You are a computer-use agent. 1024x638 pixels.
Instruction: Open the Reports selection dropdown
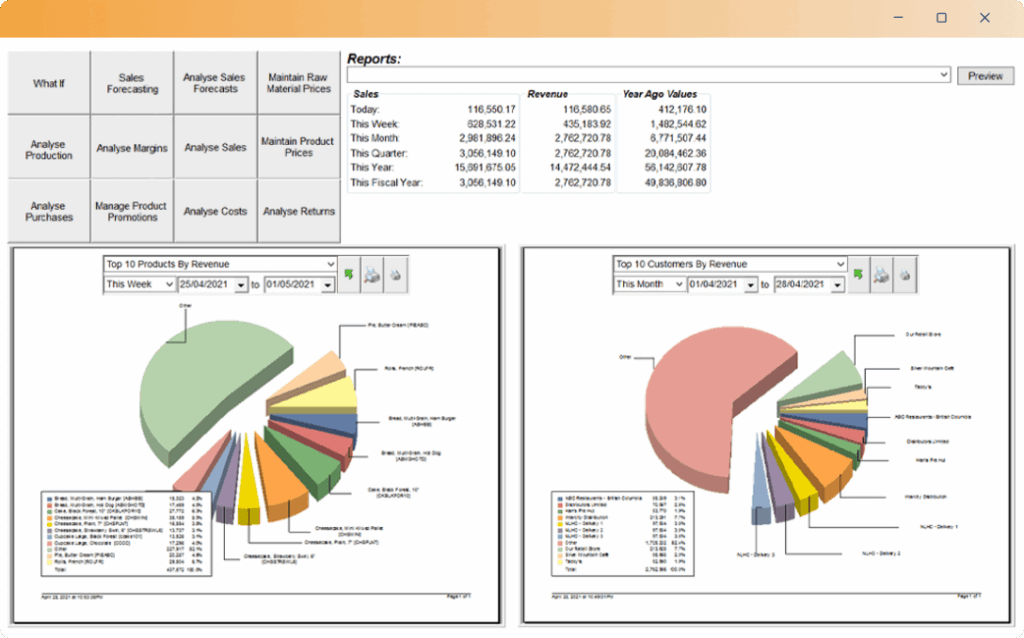point(944,75)
